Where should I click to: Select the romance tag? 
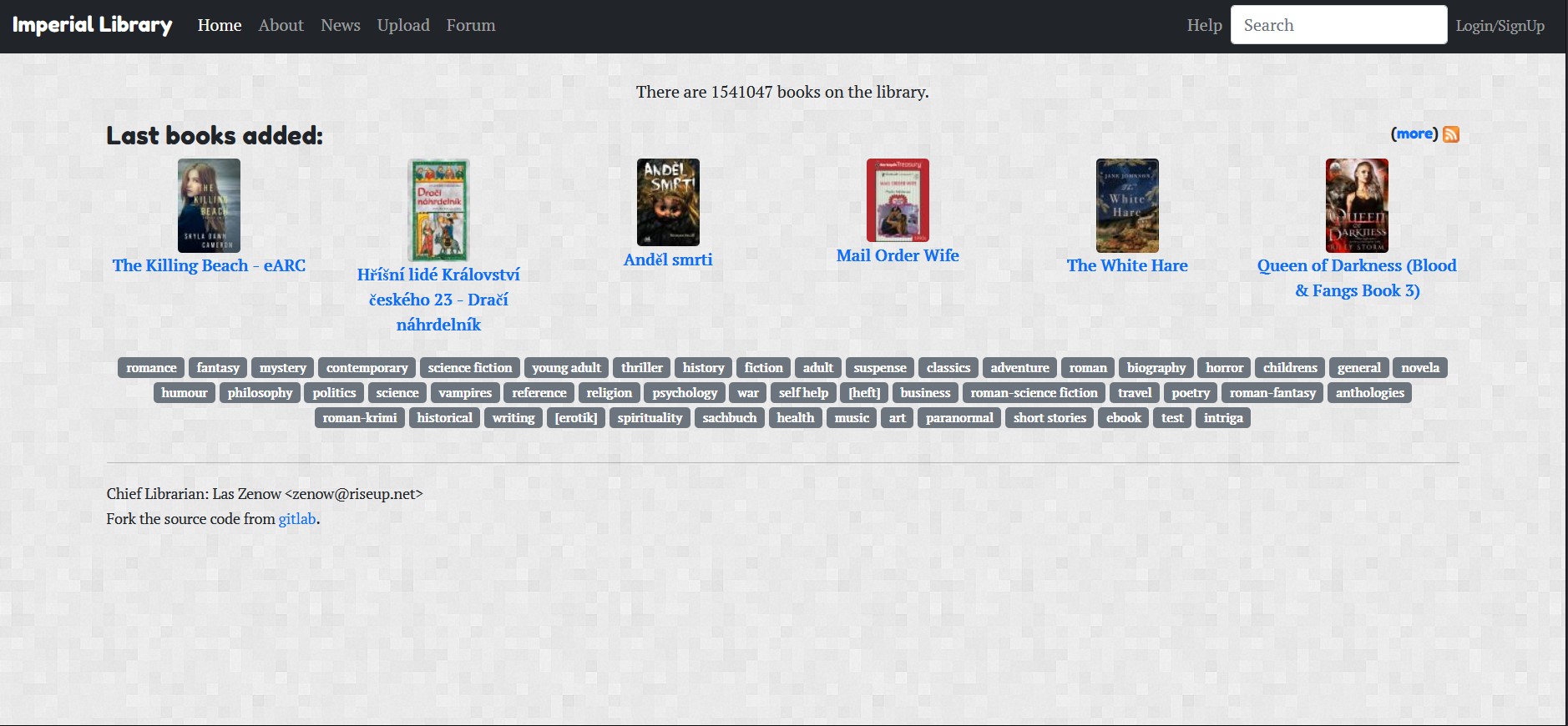151,368
